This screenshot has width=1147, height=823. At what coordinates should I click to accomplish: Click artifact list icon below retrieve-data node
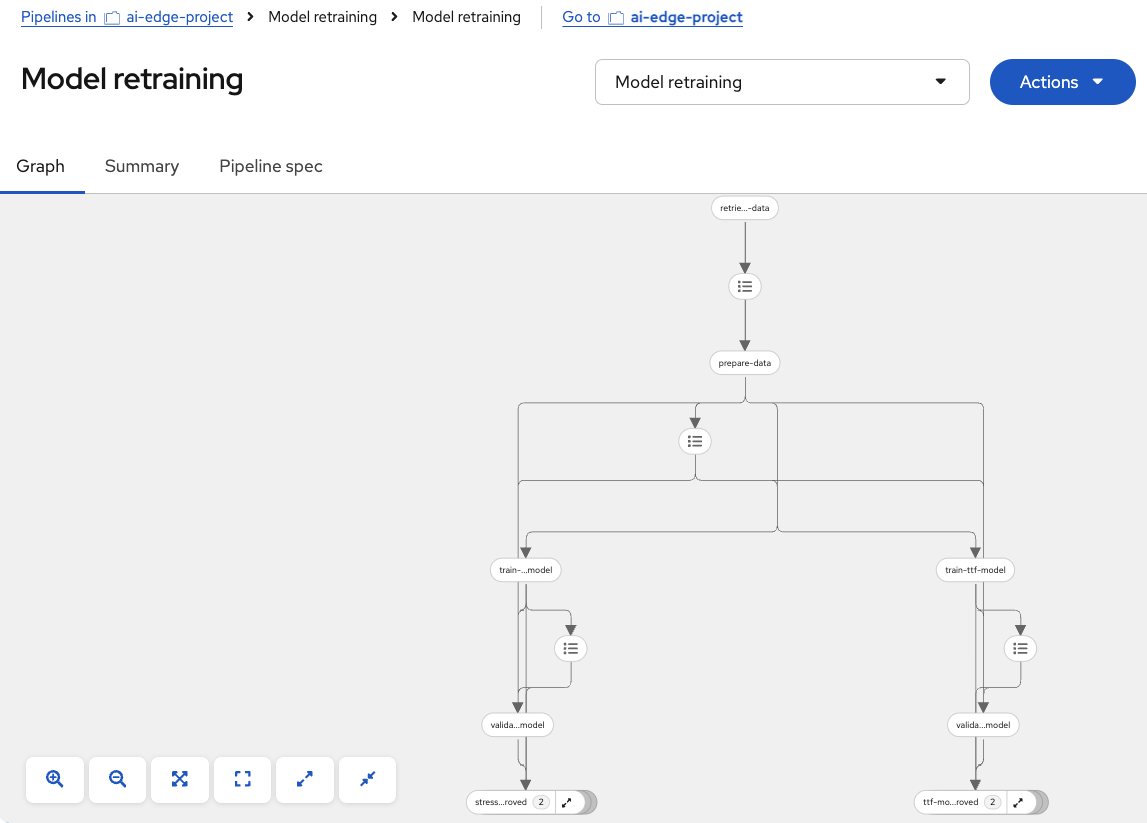pos(745,286)
